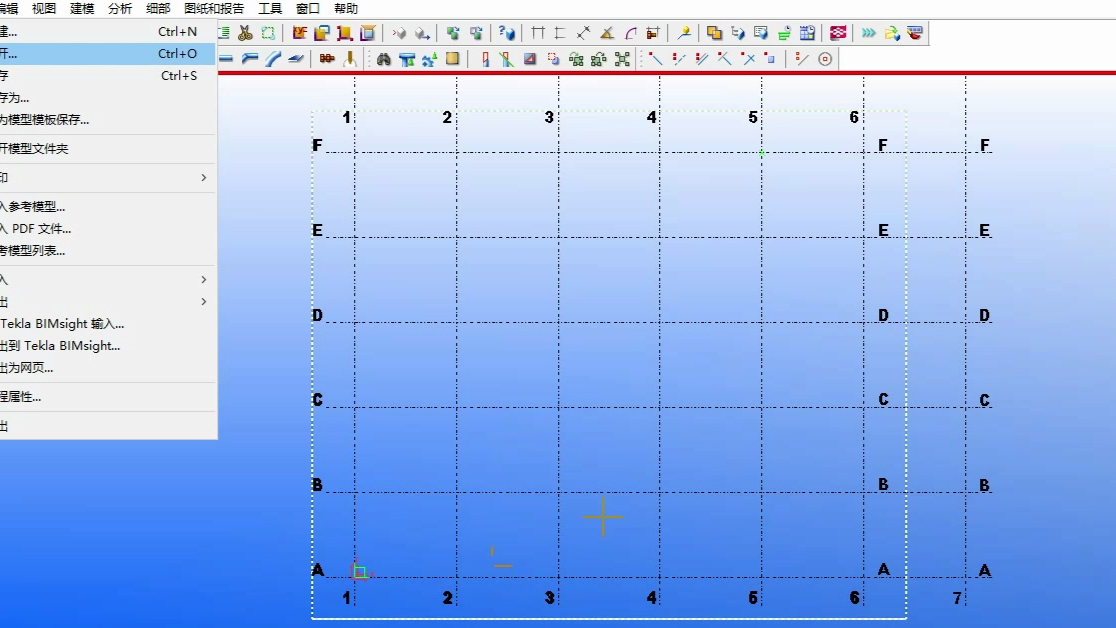The width and height of the screenshot is (1116, 628).
Task: Click the red and white pattern icon
Action: 838,33
